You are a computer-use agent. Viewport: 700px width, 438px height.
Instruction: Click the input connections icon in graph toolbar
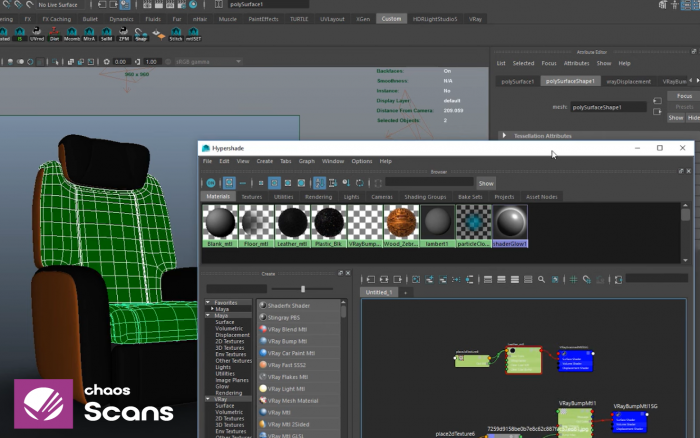tap(371, 279)
